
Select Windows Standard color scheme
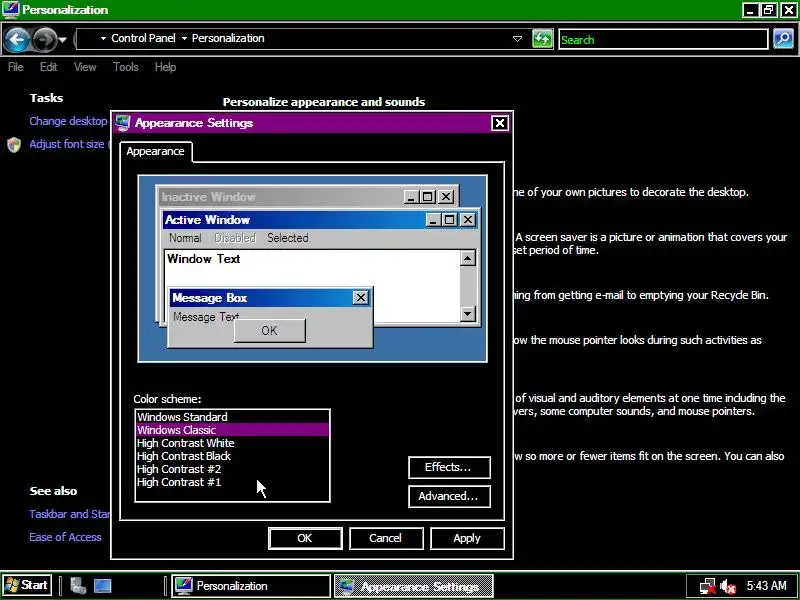[232, 417]
